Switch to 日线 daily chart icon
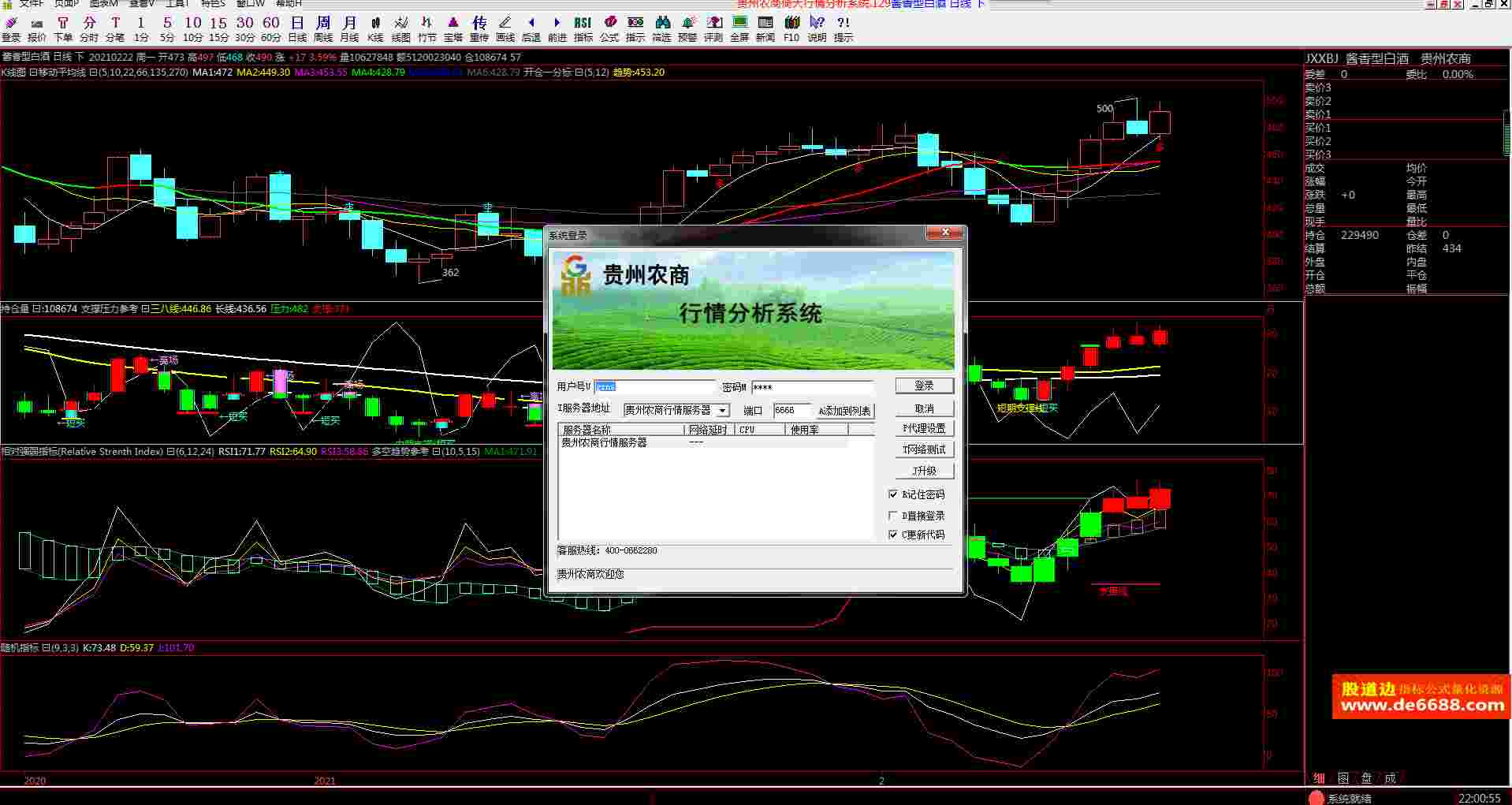Screen dimensions: 1512x805 click(x=297, y=29)
